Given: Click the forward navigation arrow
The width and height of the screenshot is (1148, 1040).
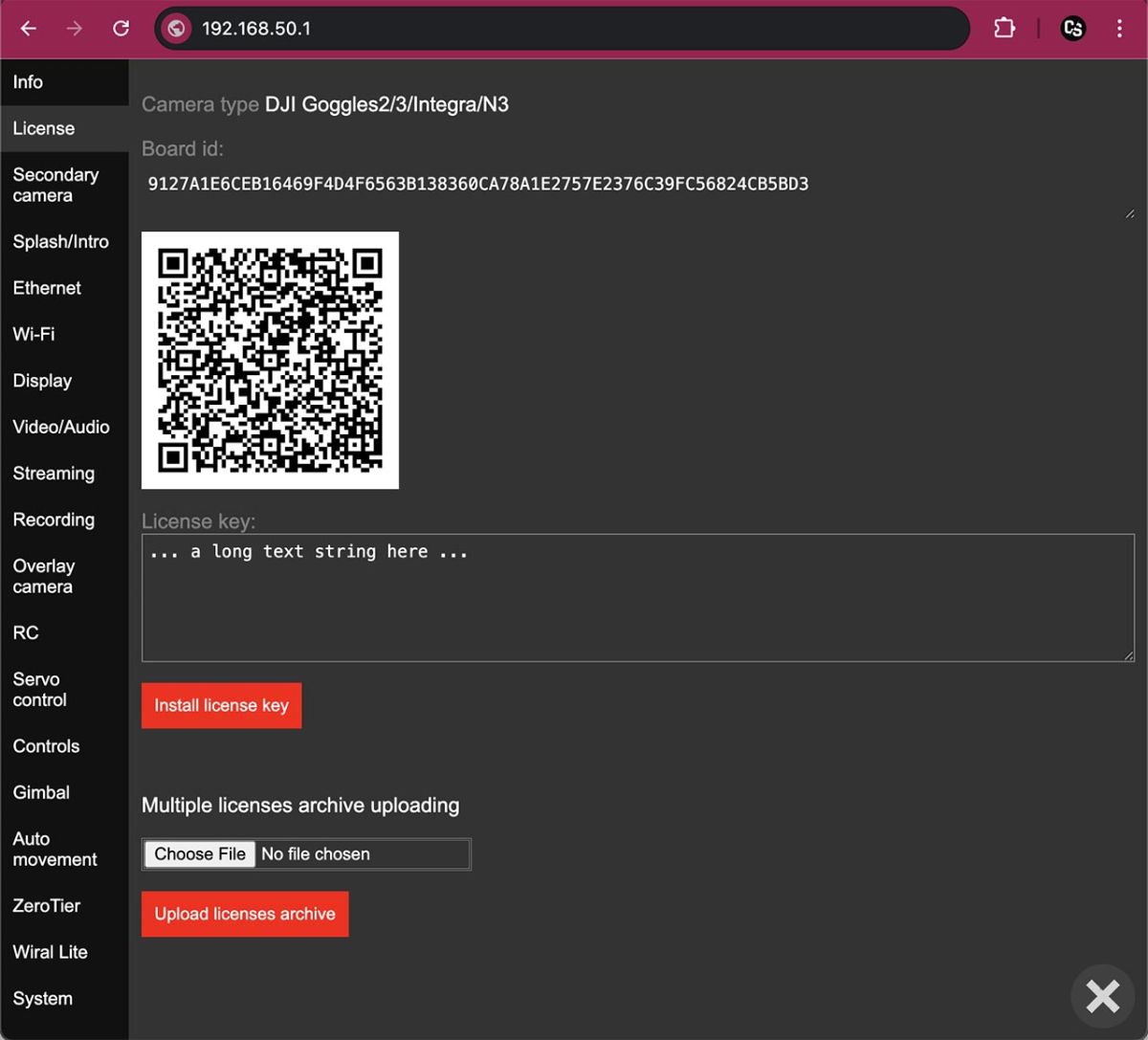Looking at the screenshot, I should pos(75,28).
